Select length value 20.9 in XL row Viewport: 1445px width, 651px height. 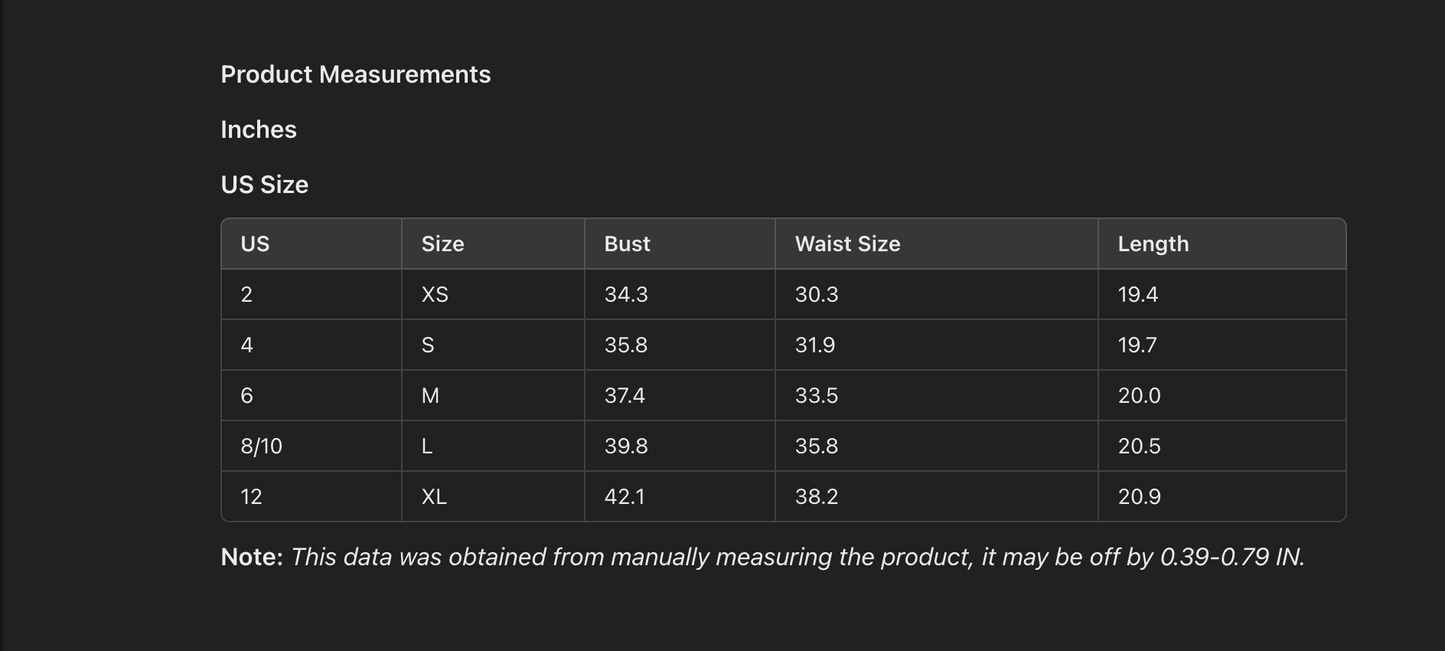click(x=1139, y=497)
